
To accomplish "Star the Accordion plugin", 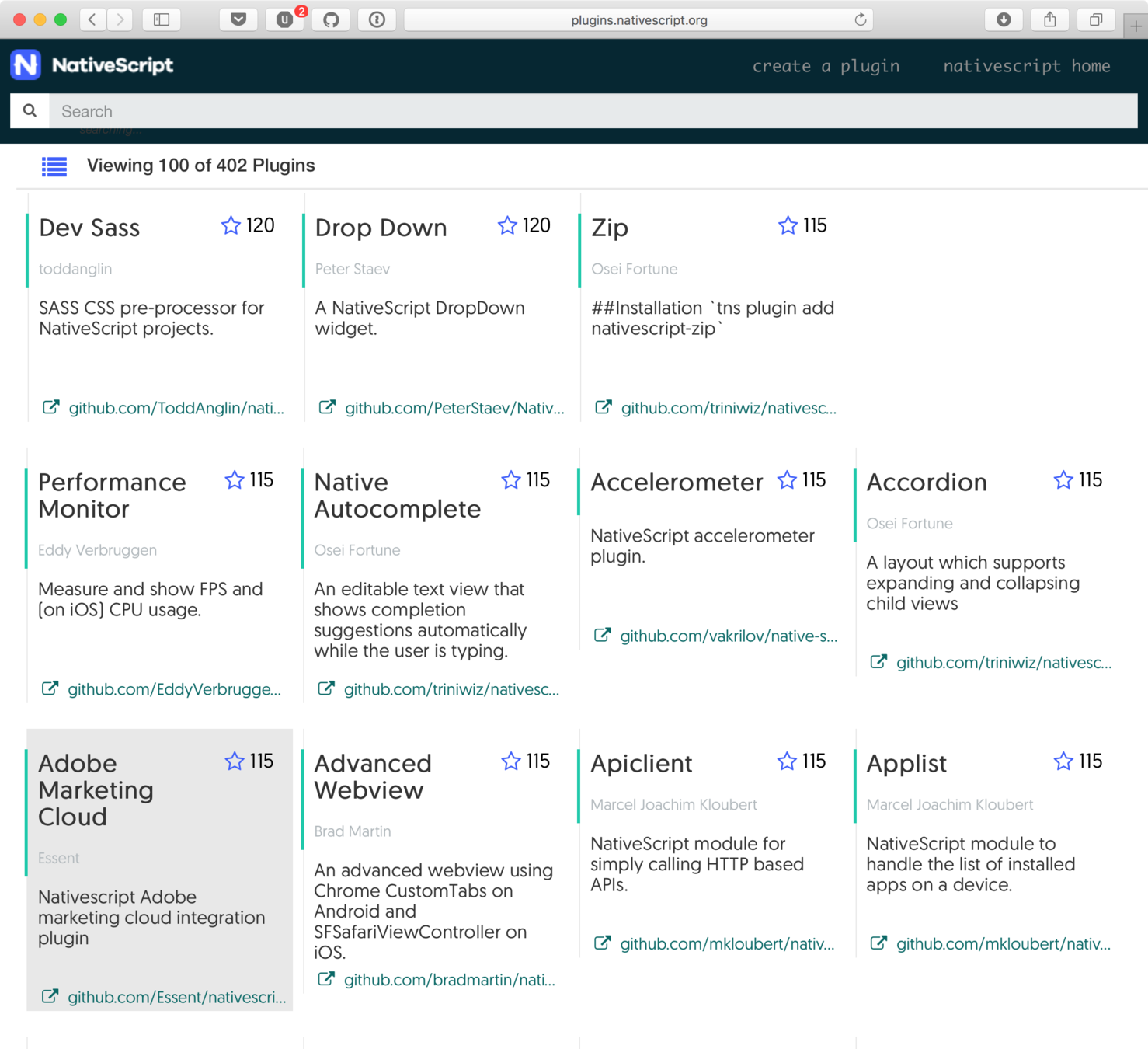I will 1063,480.
